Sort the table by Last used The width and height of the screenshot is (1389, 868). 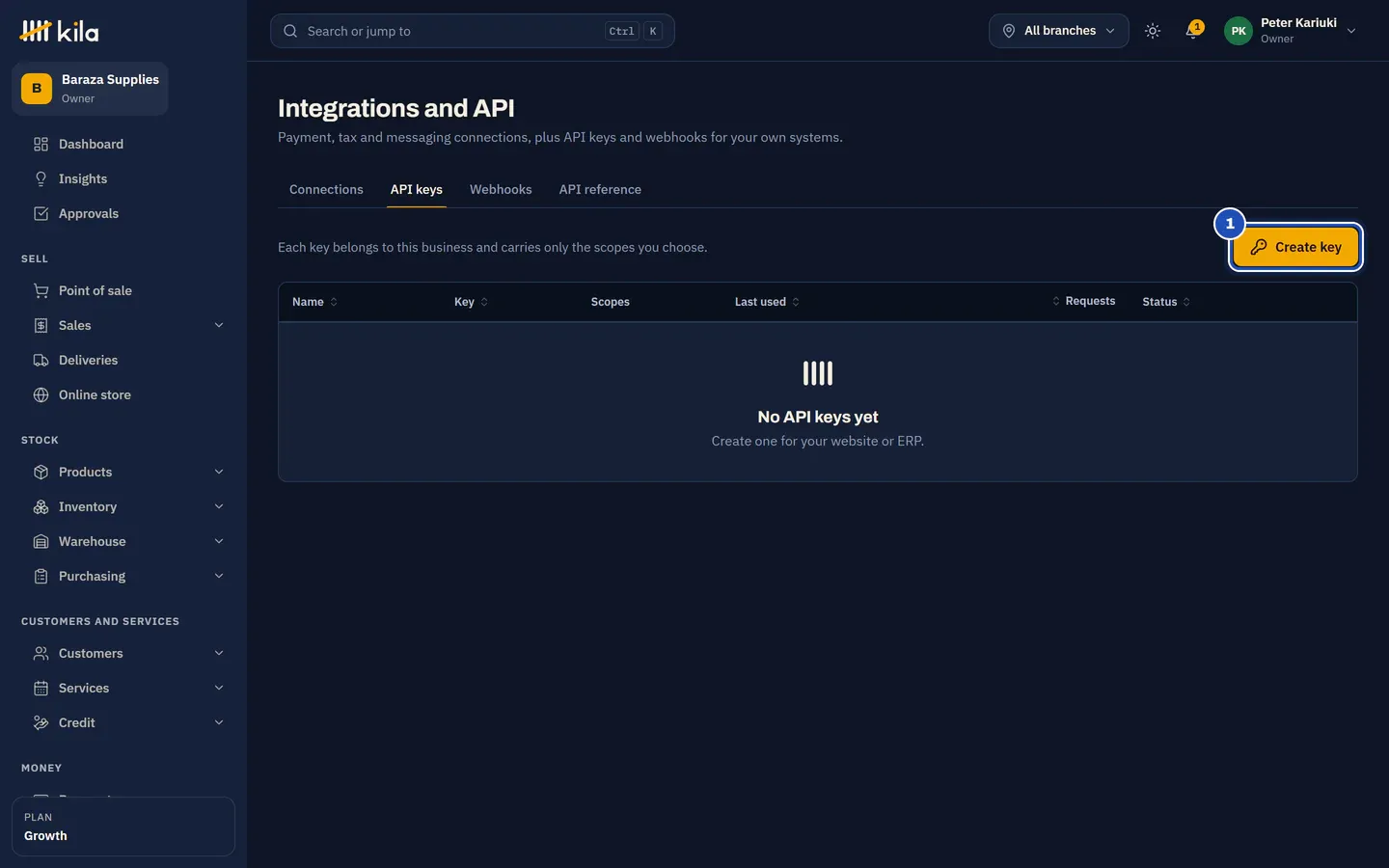tap(767, 302)
